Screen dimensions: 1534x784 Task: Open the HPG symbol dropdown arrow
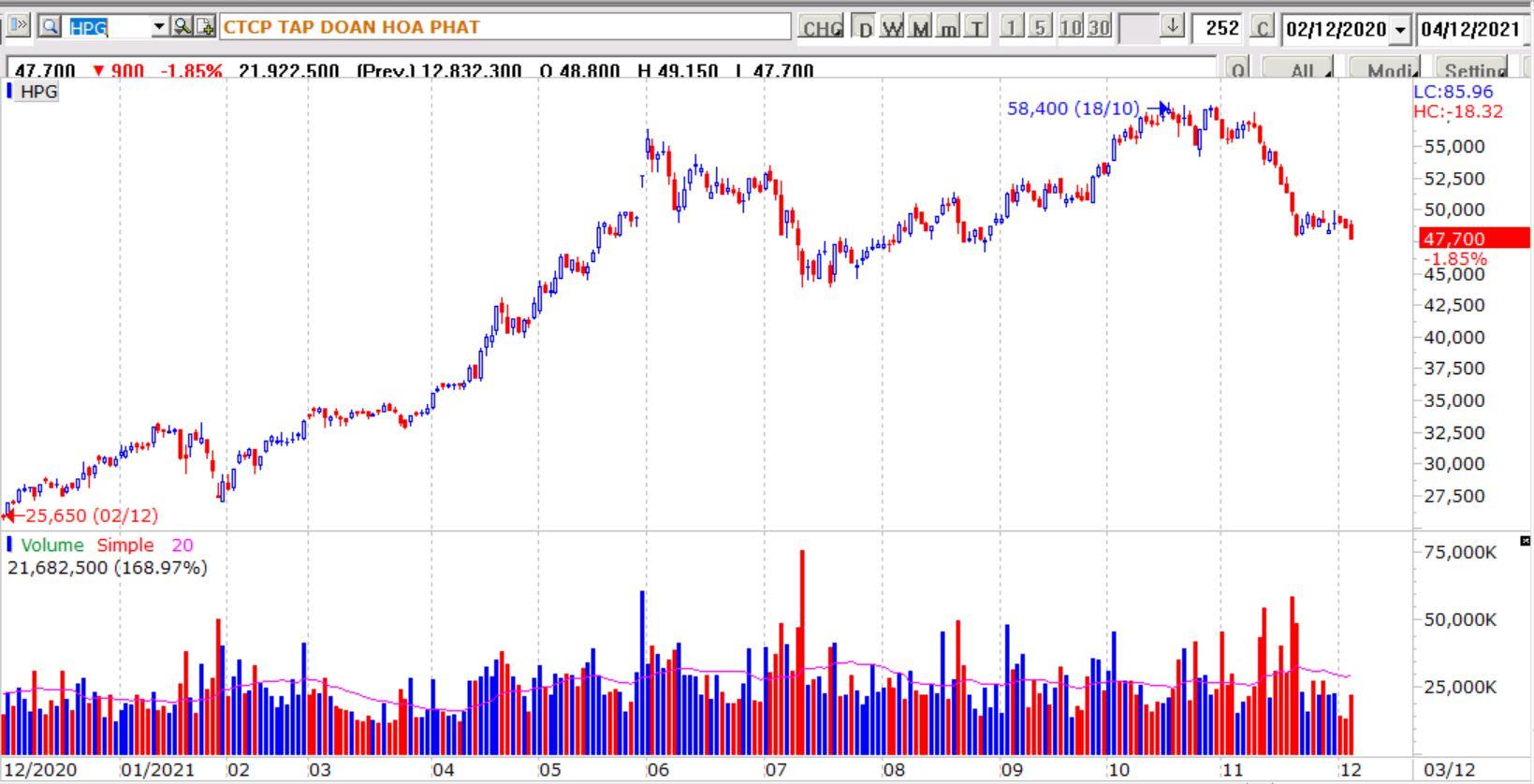click(159, 27)
